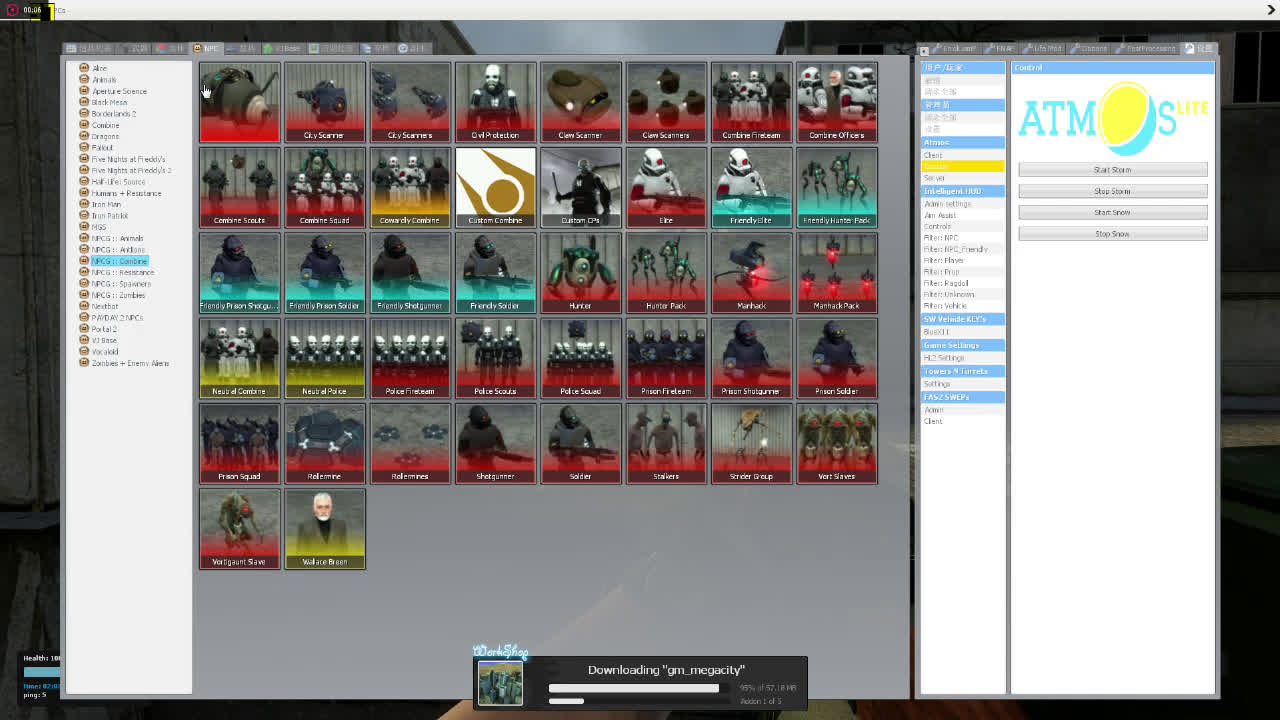Select the Manhack Pack icon
1280x720 pixels.
click(x=837, y=273)
